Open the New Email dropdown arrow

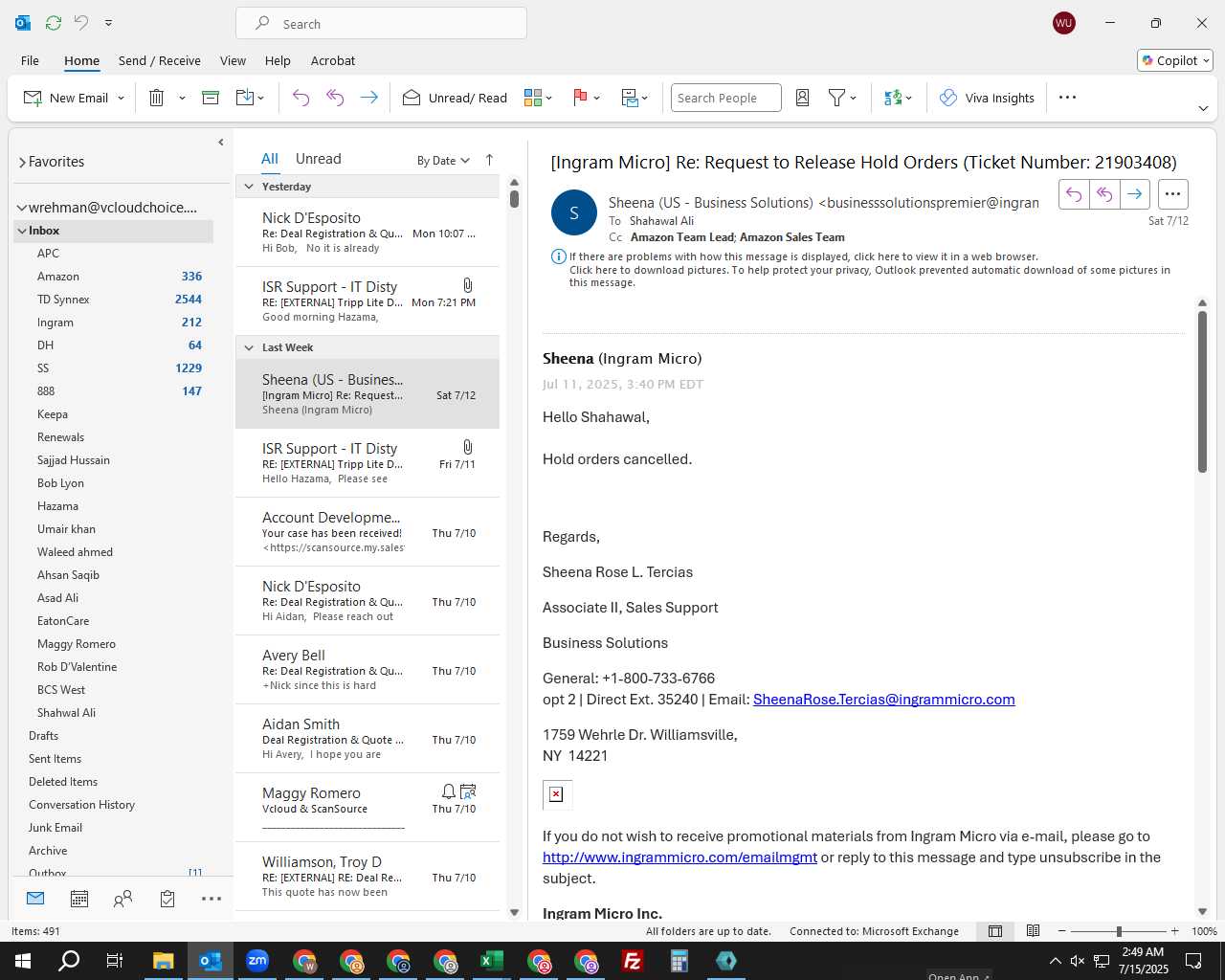click(x=122, y=98)
